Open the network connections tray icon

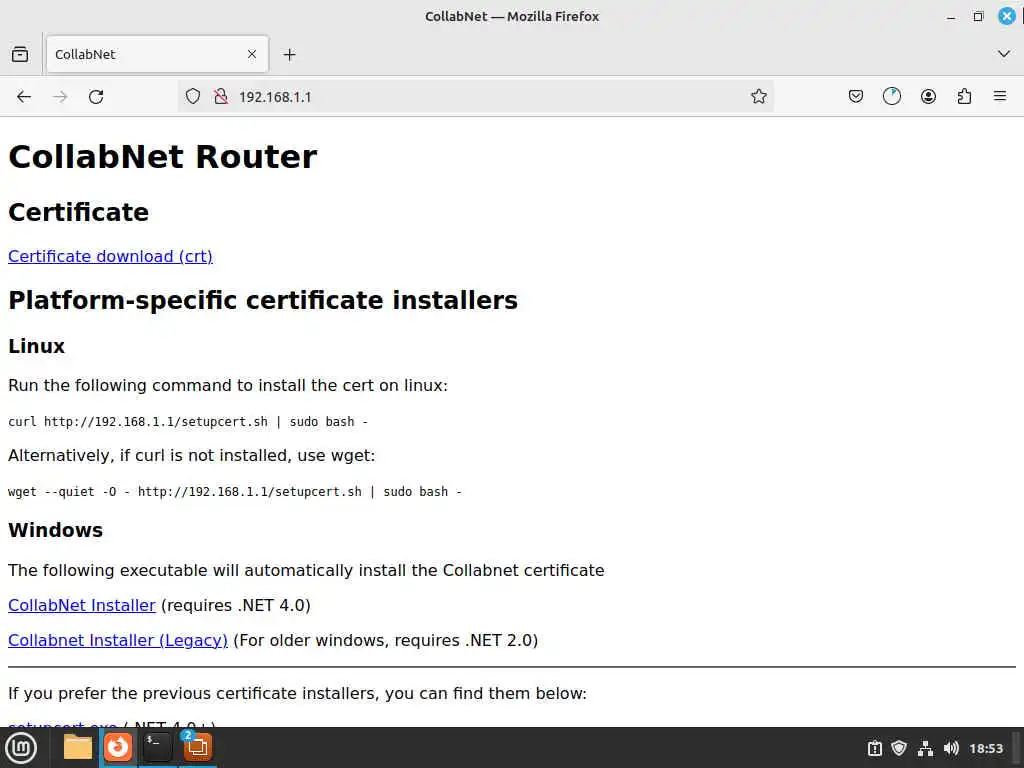[x=925, y=748]
